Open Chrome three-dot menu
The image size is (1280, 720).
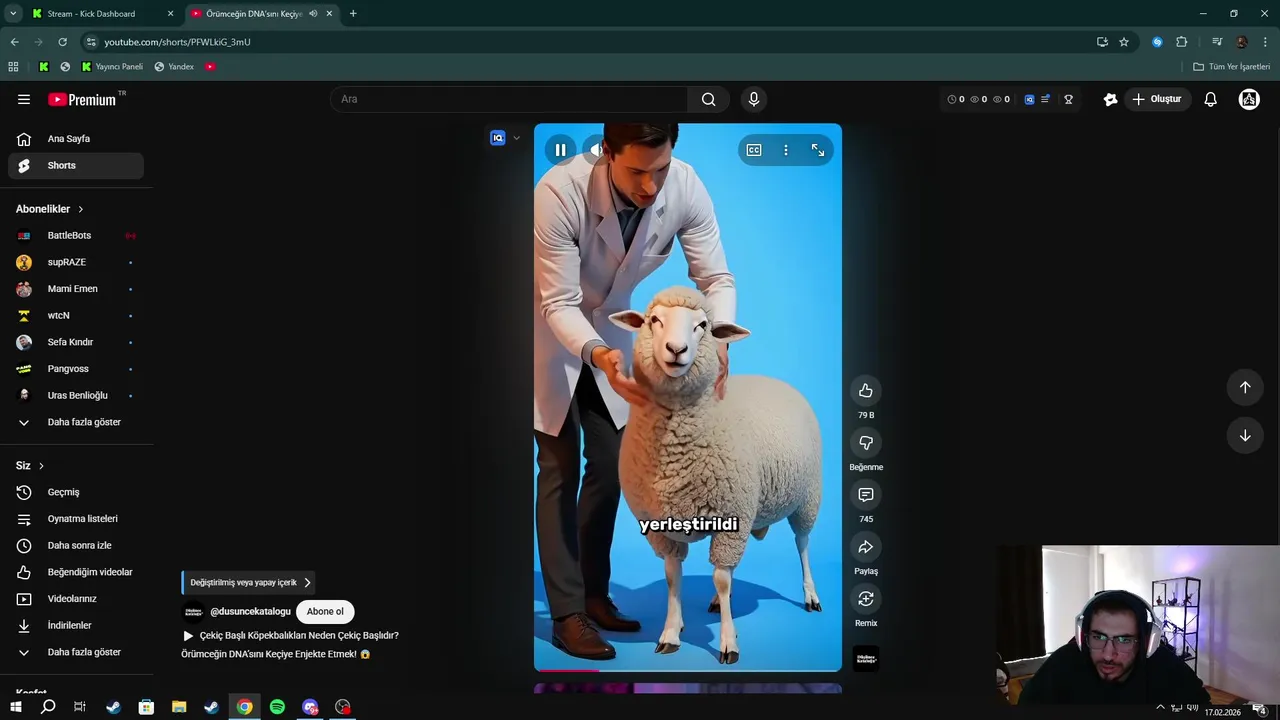click(1265, 42)
